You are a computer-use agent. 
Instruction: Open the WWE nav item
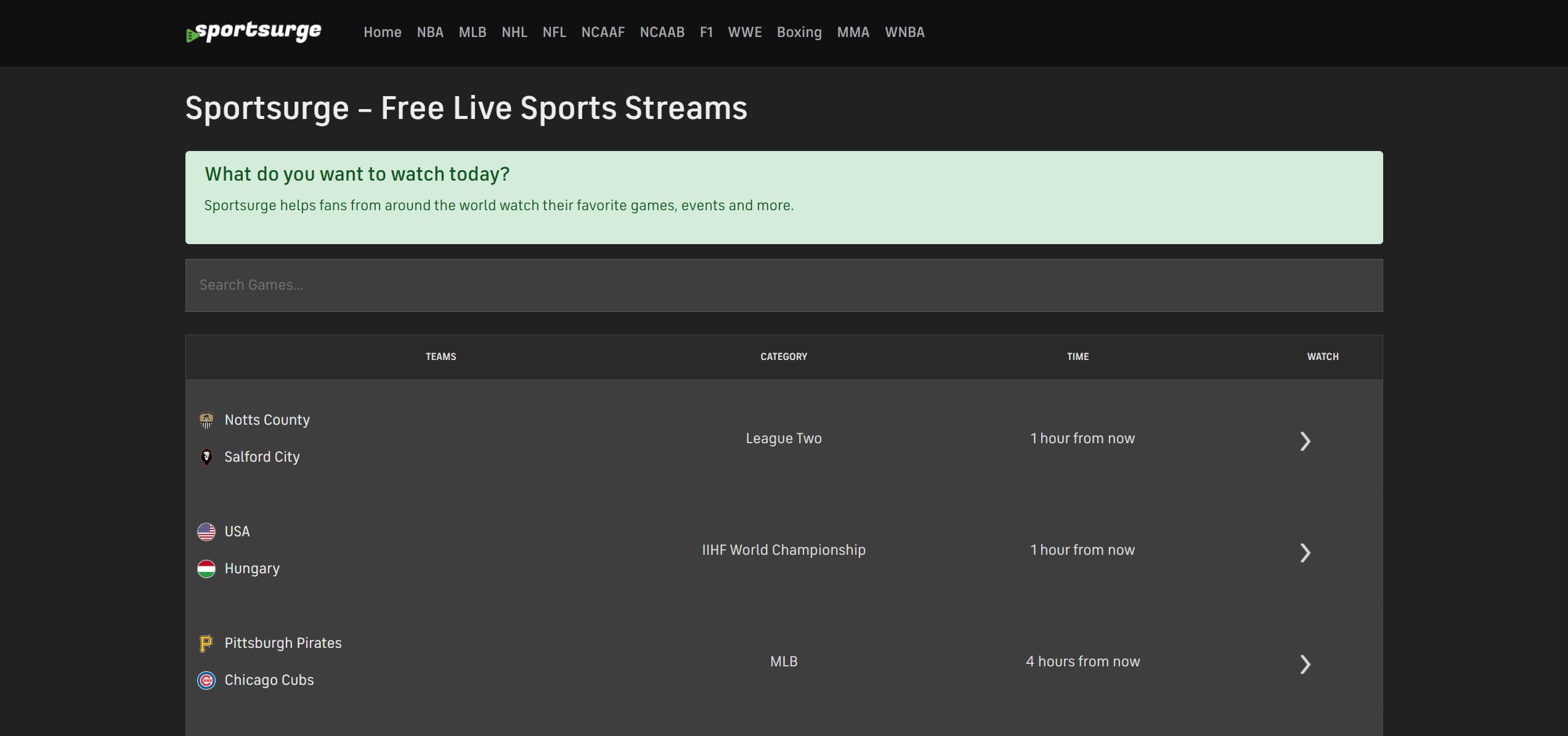point(745,32)
